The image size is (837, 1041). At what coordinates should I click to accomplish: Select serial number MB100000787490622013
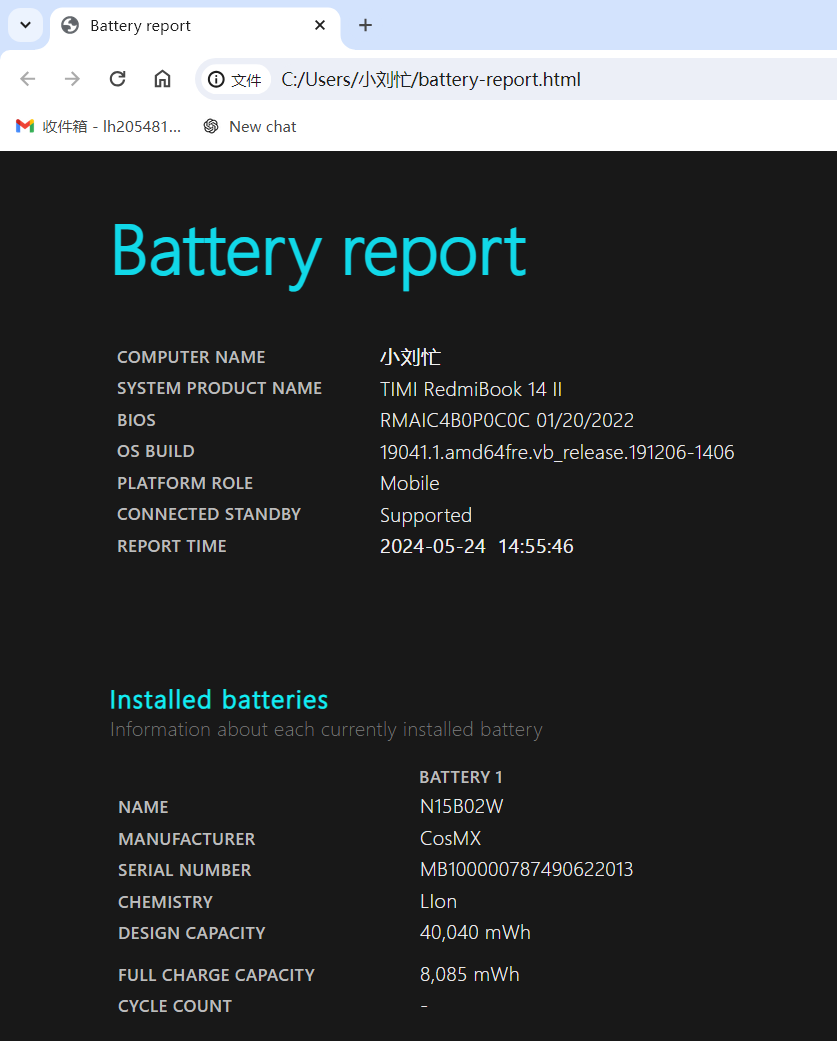tap(526, 870)
